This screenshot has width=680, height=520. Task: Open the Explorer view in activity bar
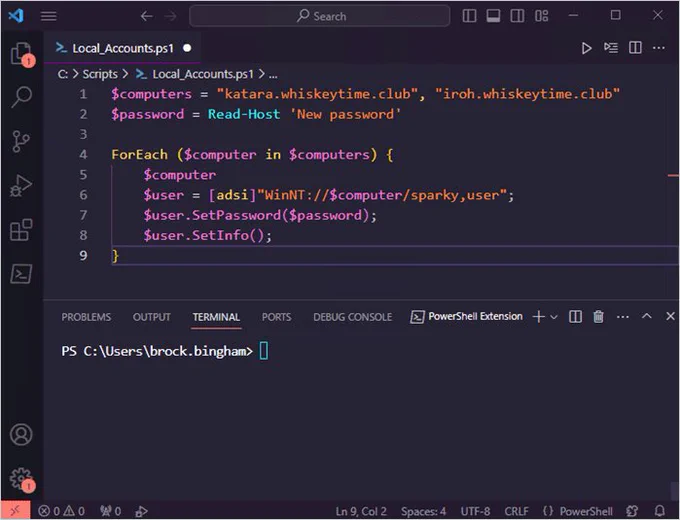(x=21, y=54)
